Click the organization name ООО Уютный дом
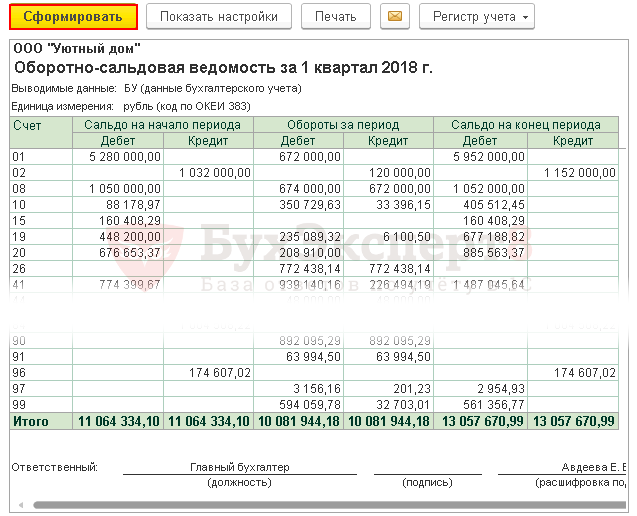 77,48
